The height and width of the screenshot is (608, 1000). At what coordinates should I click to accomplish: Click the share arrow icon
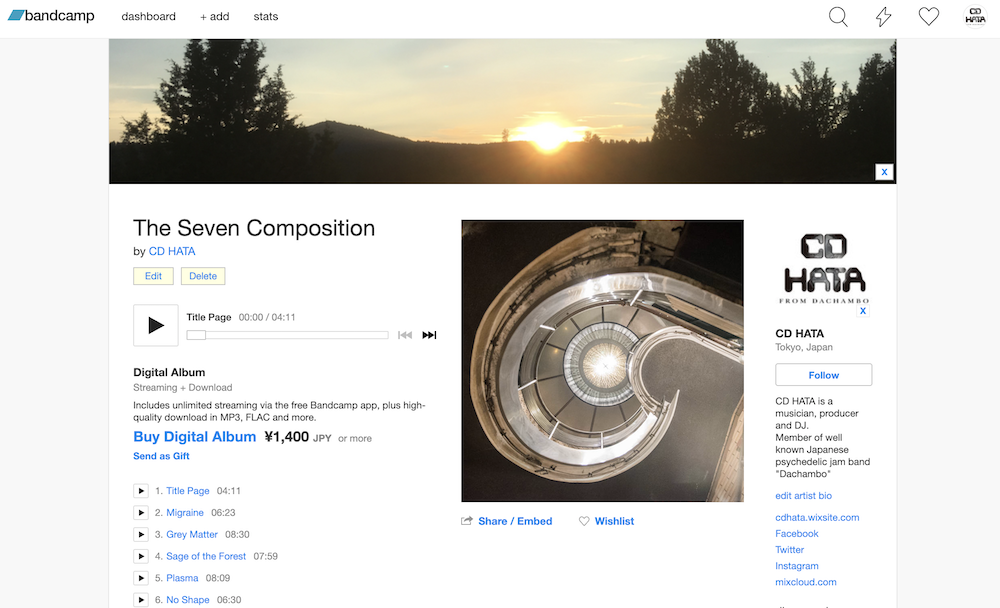click(467, 521)
